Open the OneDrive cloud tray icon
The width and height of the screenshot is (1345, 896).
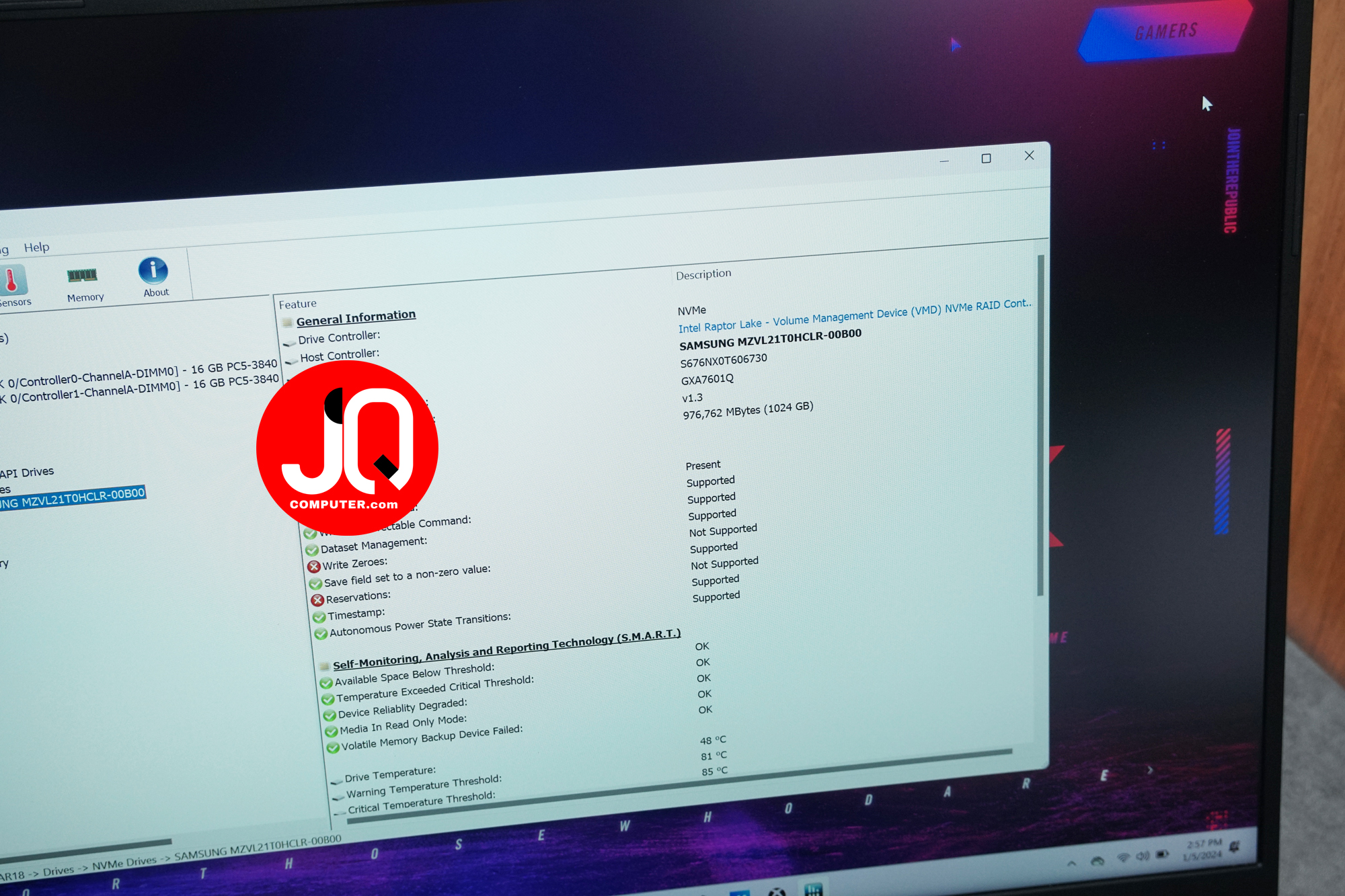tap(1098, 860)
